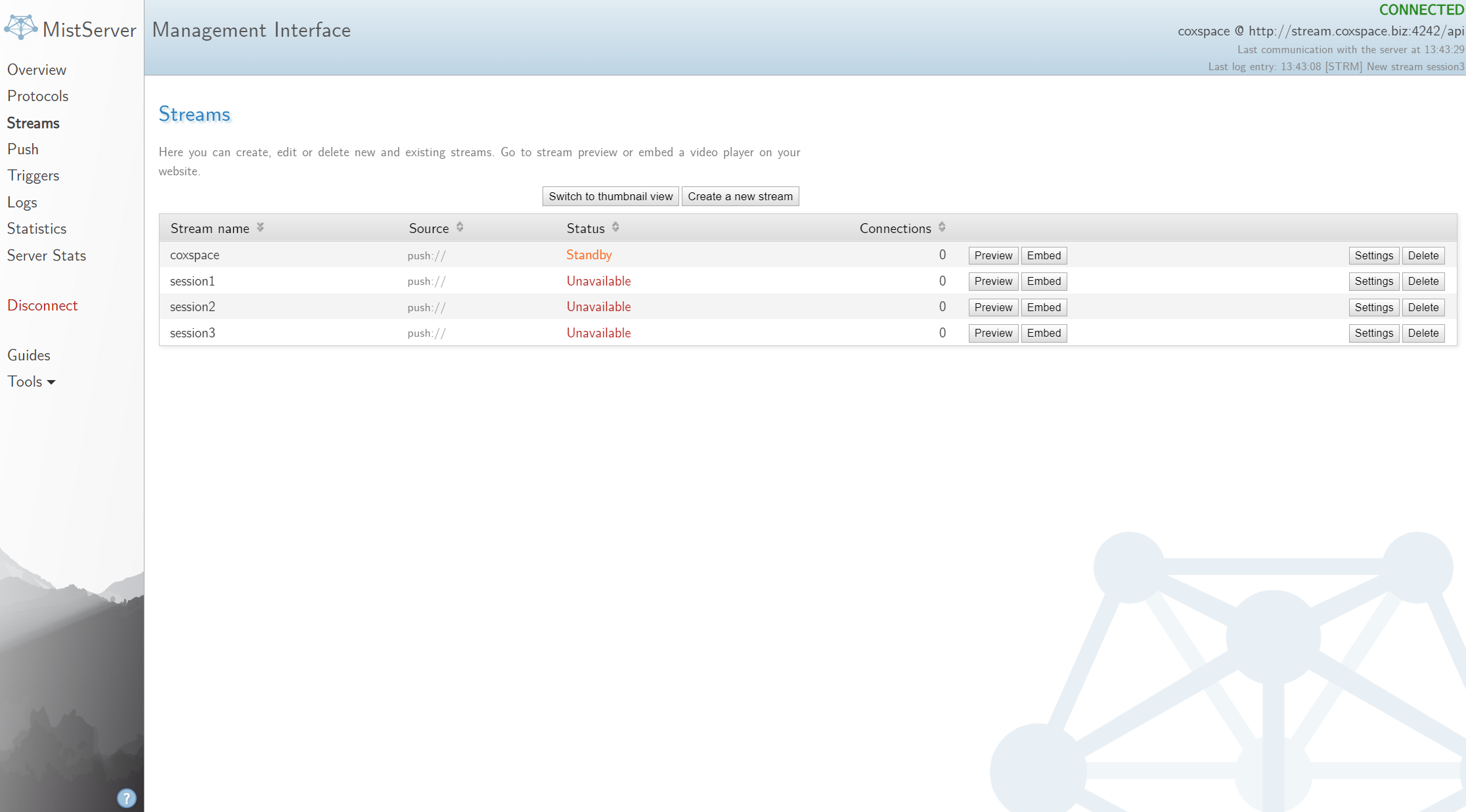Expand the Tools dropdown menu
Screen dimensions: 1466x812
point(31,381)
